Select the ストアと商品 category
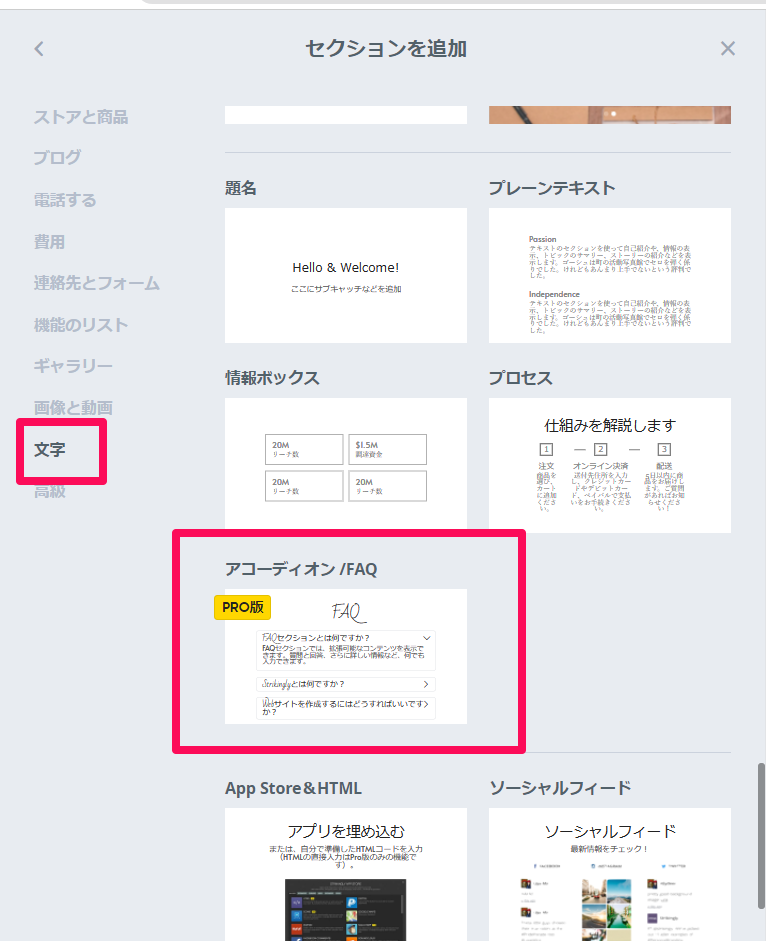 (81, 117)
